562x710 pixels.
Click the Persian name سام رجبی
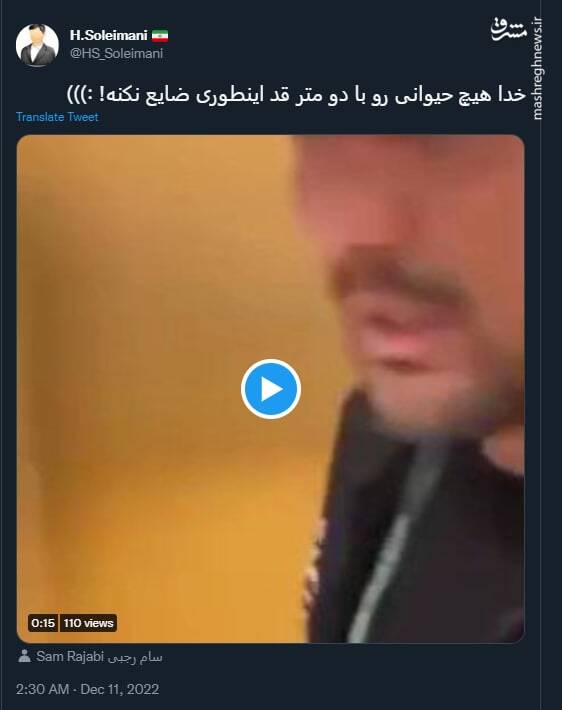pyautogui.click(x=135, y=657)
